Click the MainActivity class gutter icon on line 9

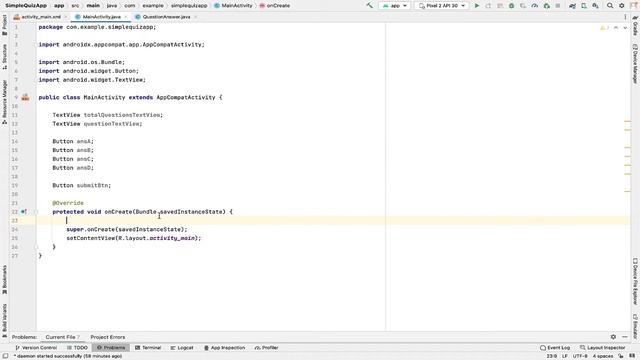pos(25,97)
